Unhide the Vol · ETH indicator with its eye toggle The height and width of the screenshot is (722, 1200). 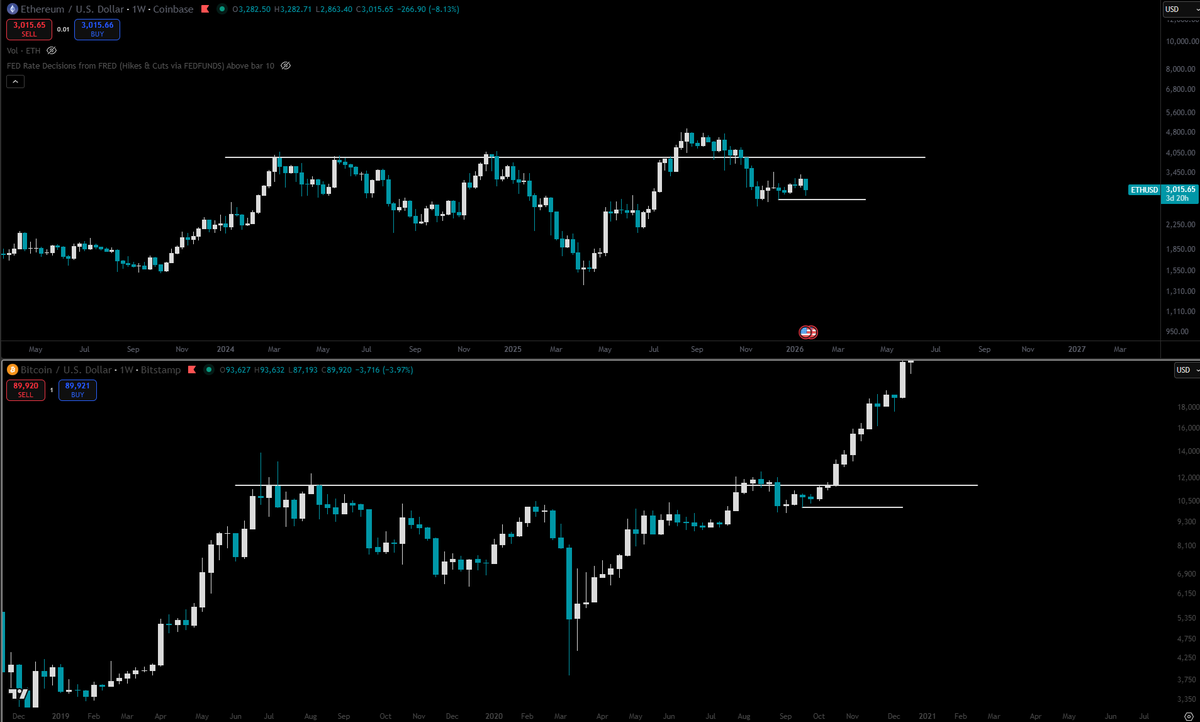pos(50,50)
